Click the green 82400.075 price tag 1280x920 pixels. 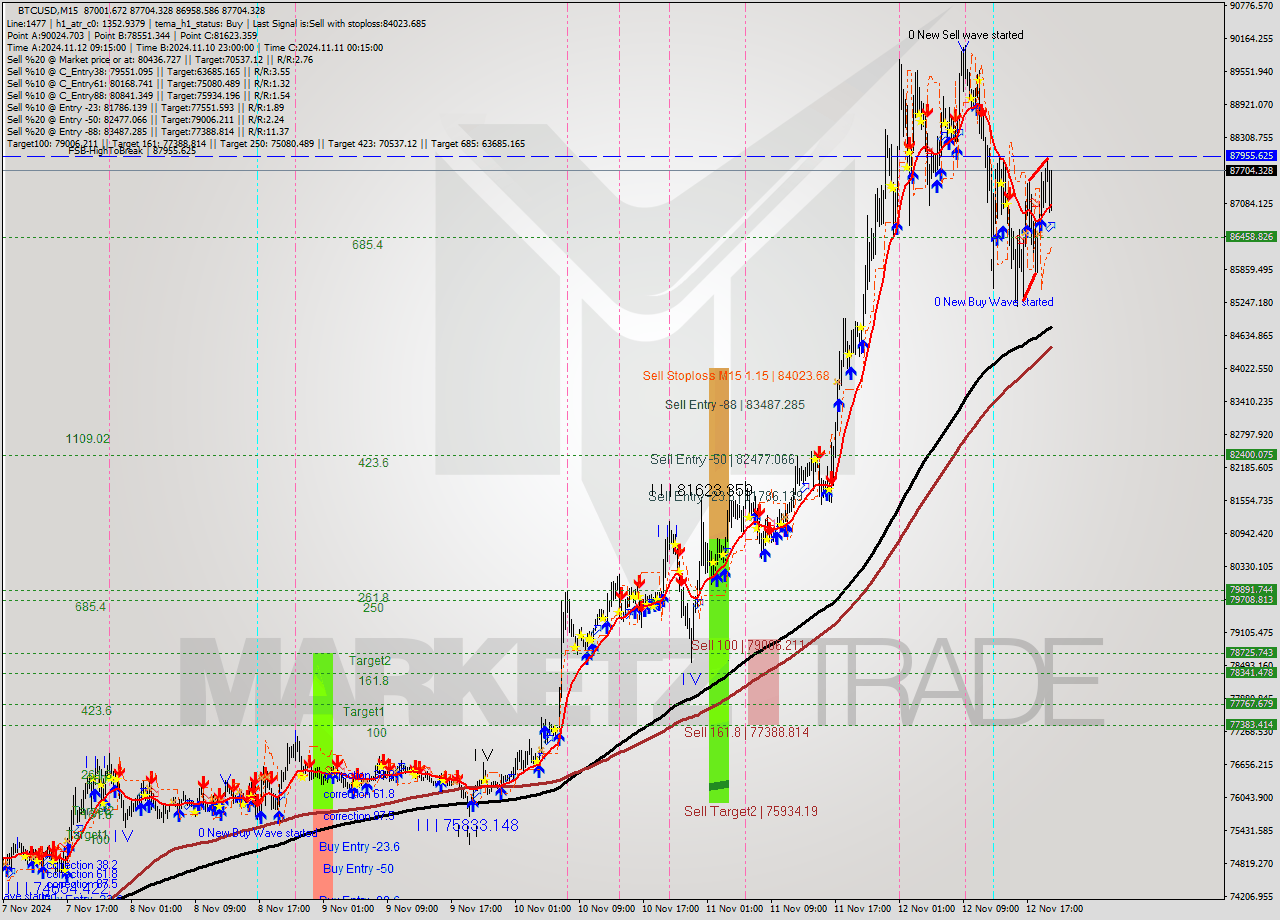[x=1250, y=455]
